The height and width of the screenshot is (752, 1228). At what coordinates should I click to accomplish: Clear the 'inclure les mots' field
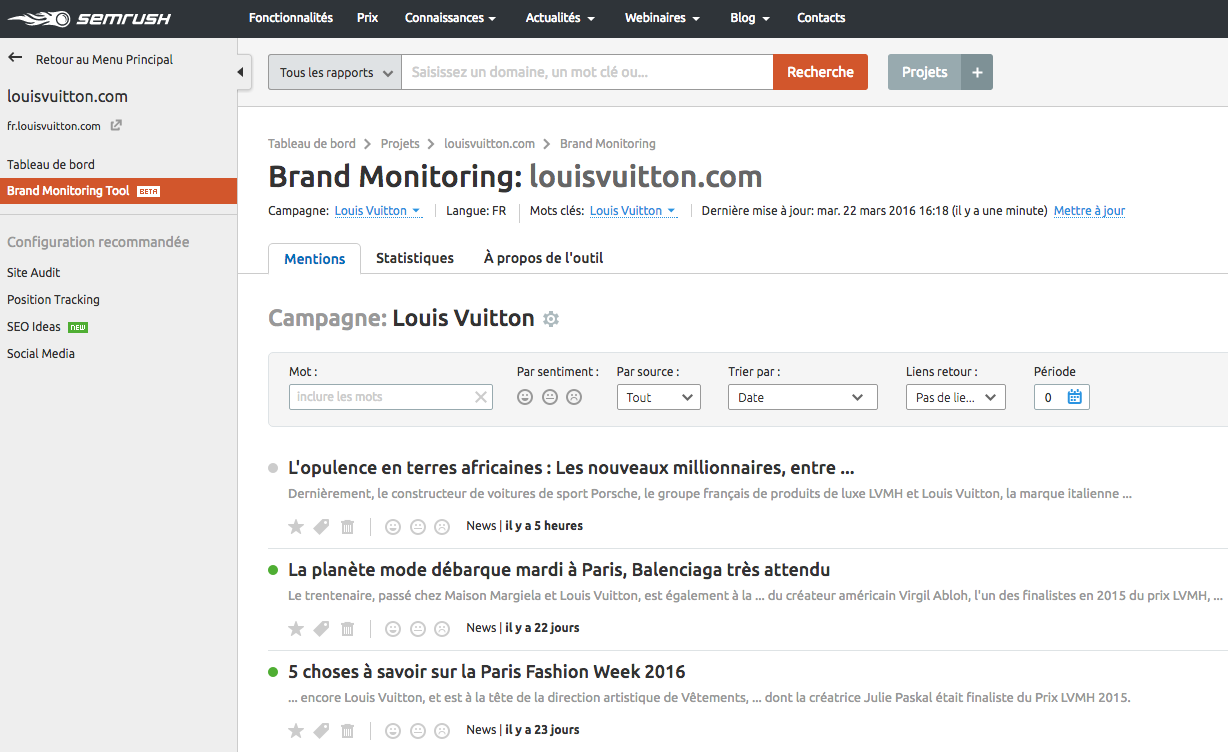coord(481,397)
